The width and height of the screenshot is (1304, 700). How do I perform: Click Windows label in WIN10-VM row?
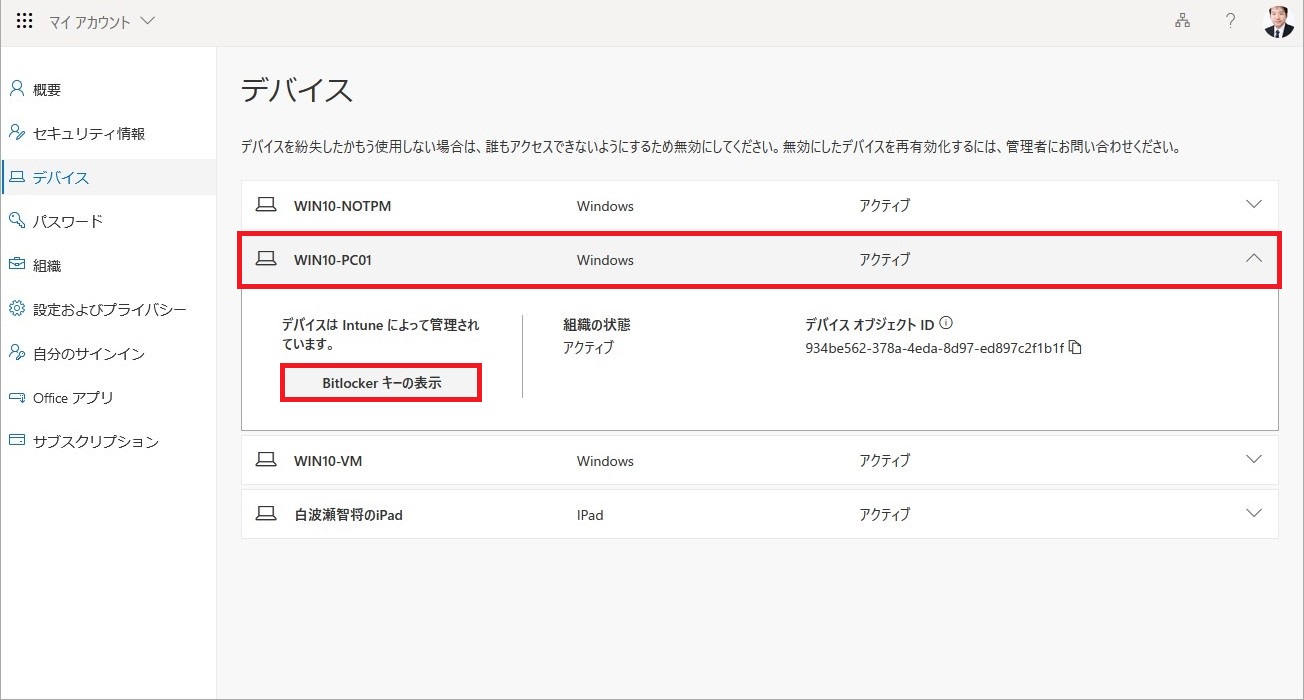coord(605,461)
